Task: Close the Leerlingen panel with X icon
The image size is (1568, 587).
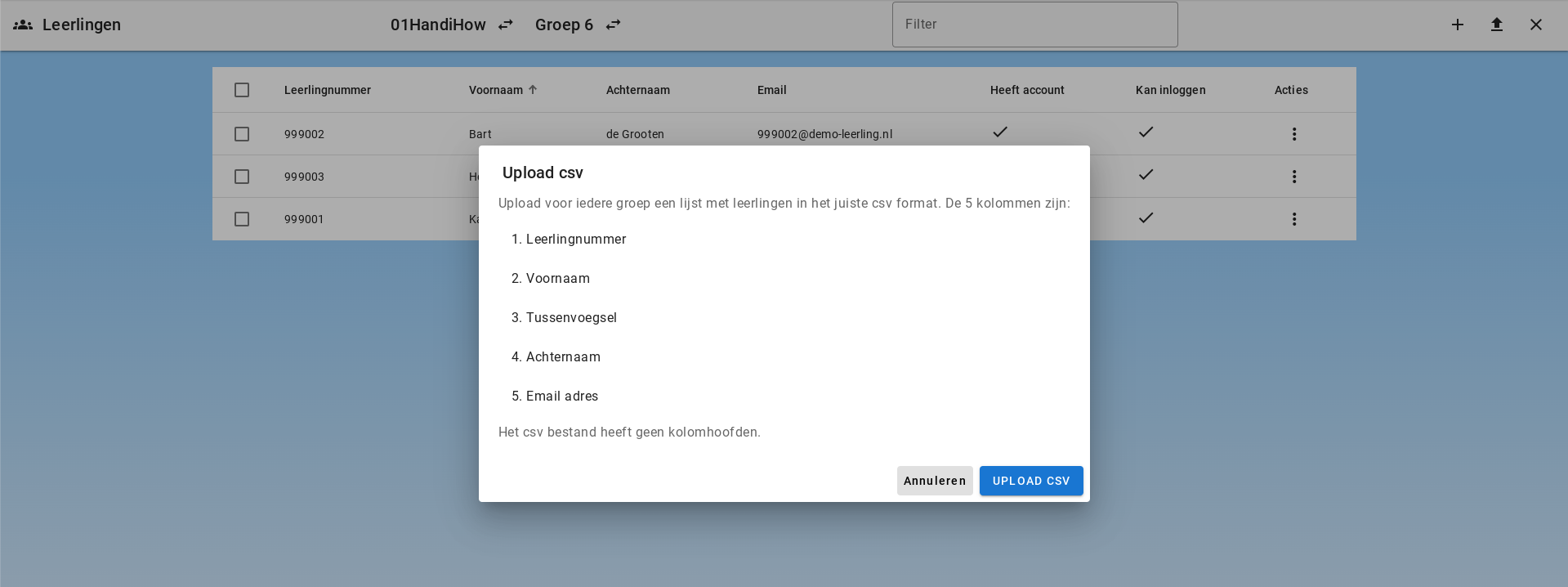Action: (1536, 25)
